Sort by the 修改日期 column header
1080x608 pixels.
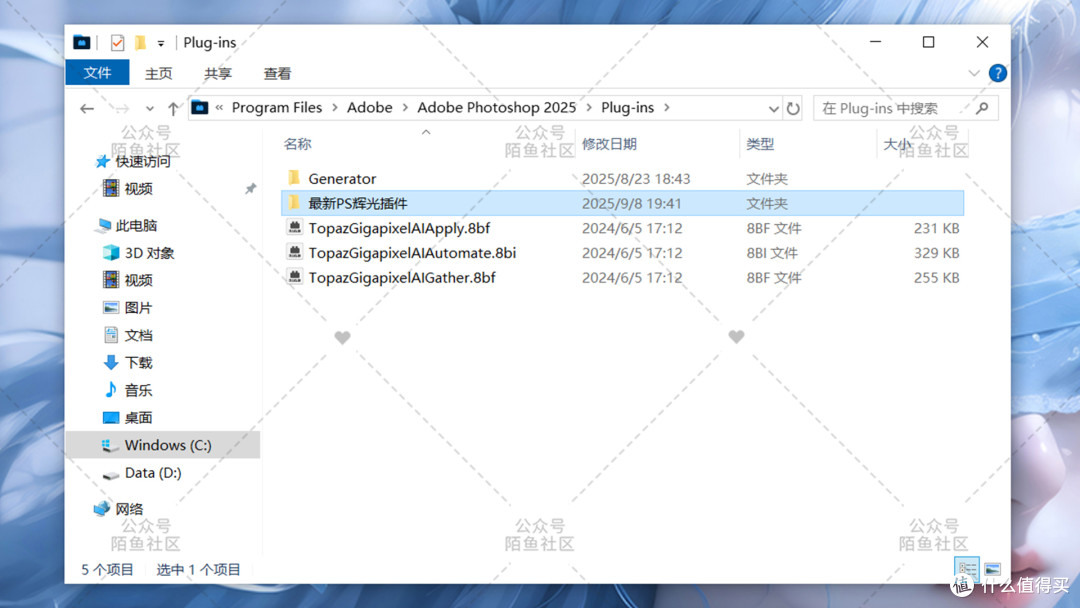pyautogui.click(x=609, y=144)
